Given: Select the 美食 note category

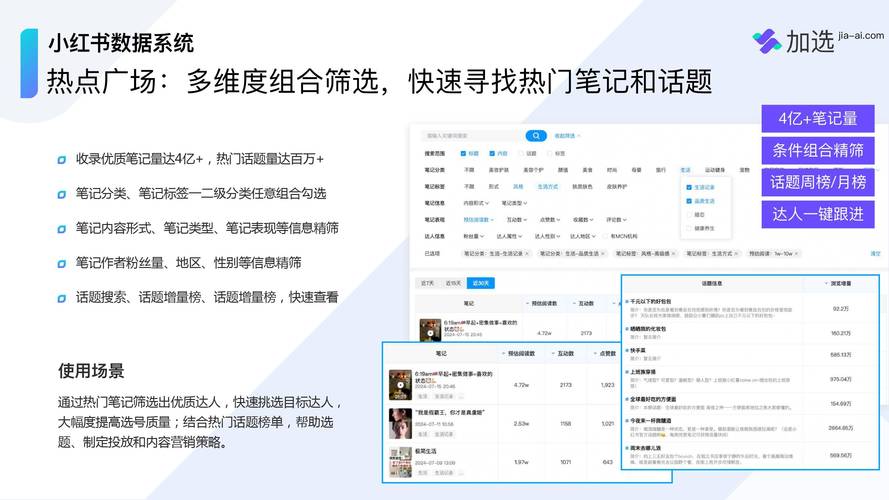Looking at the screenshot, I should click(587, 170).
